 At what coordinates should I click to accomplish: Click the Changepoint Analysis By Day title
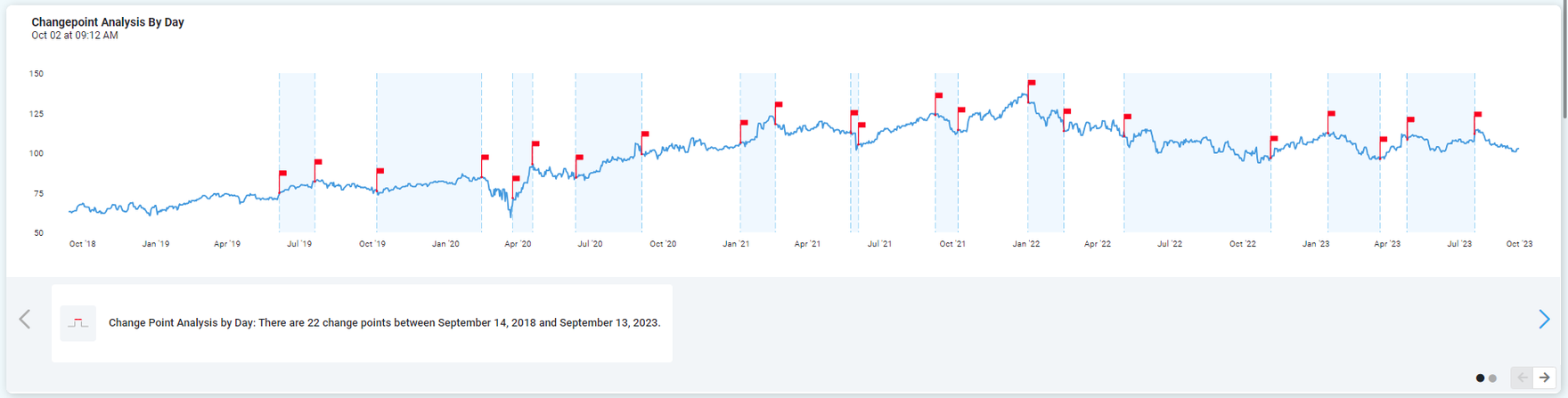[108, 22]
